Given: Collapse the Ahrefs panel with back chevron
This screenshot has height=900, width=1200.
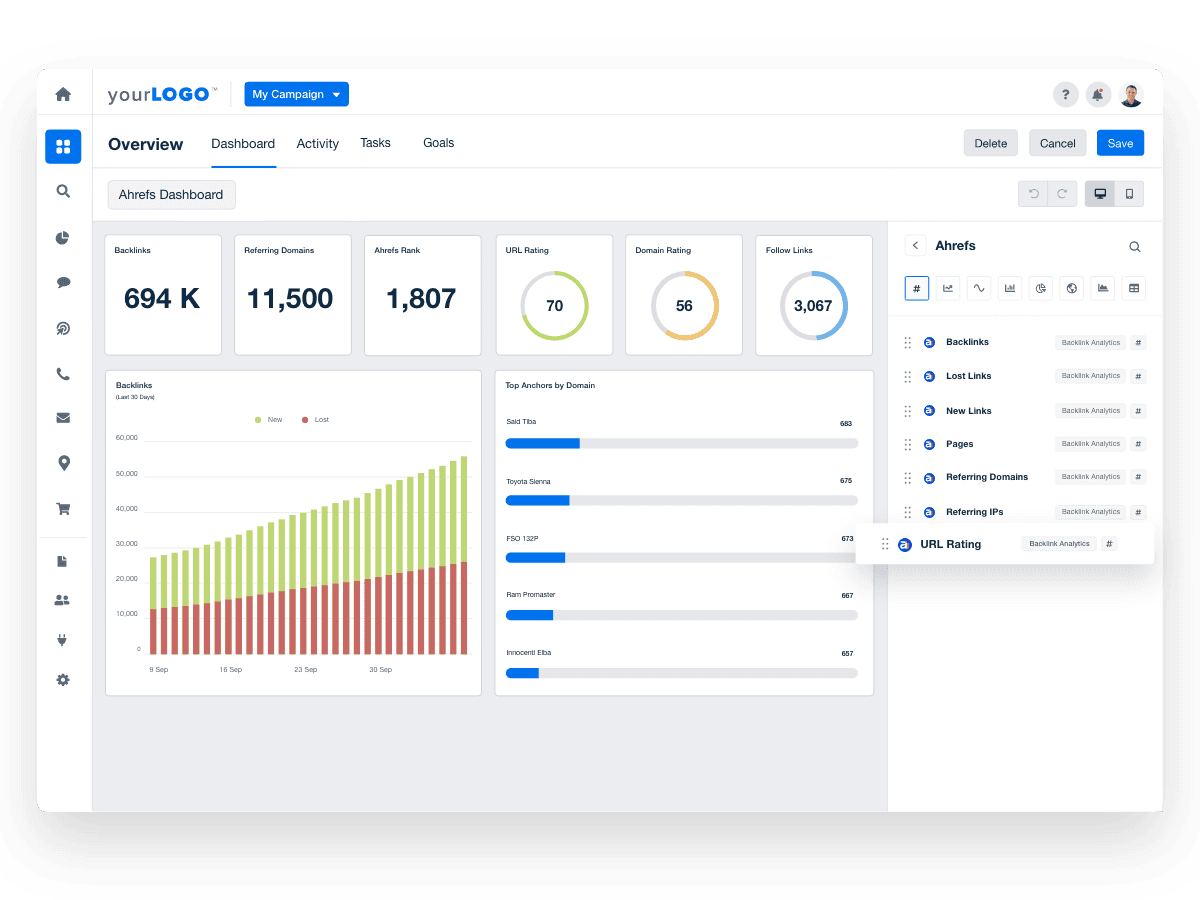Looking at the screenshot, I should [916, 245].
